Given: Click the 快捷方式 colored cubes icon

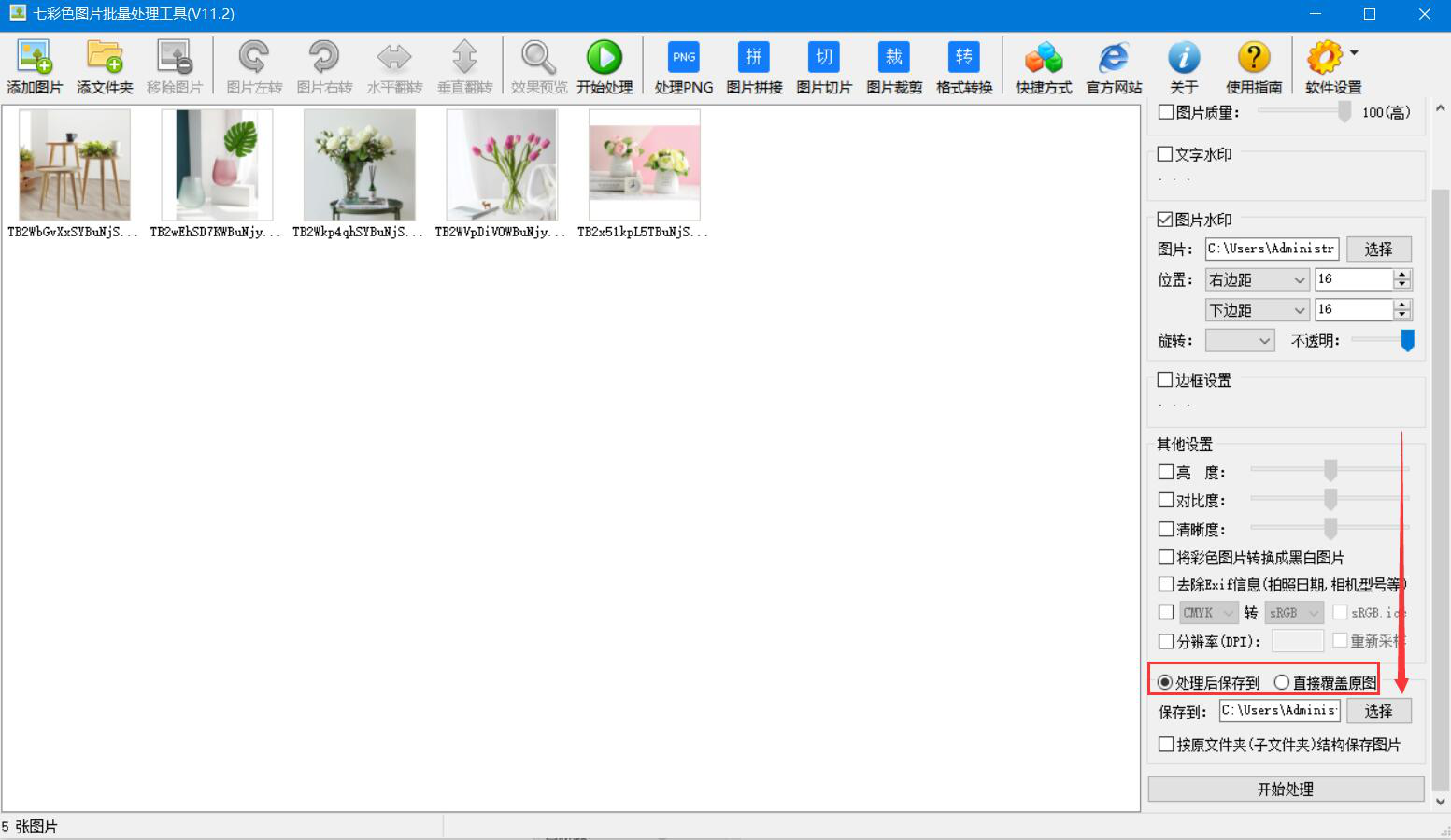Looking at the screenshot, I should tap(1044, 57).
